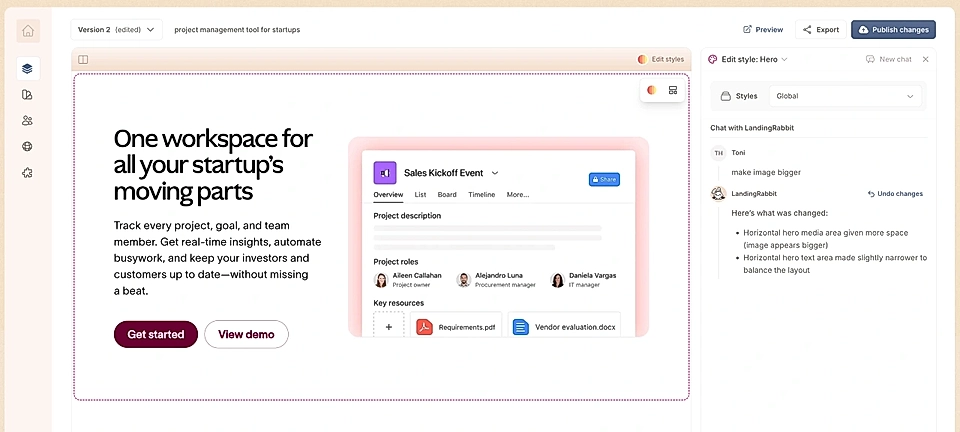This screenshot has height=432, width=960.
Task: Click the team members sidebar icon
Action: click(27, 120)
